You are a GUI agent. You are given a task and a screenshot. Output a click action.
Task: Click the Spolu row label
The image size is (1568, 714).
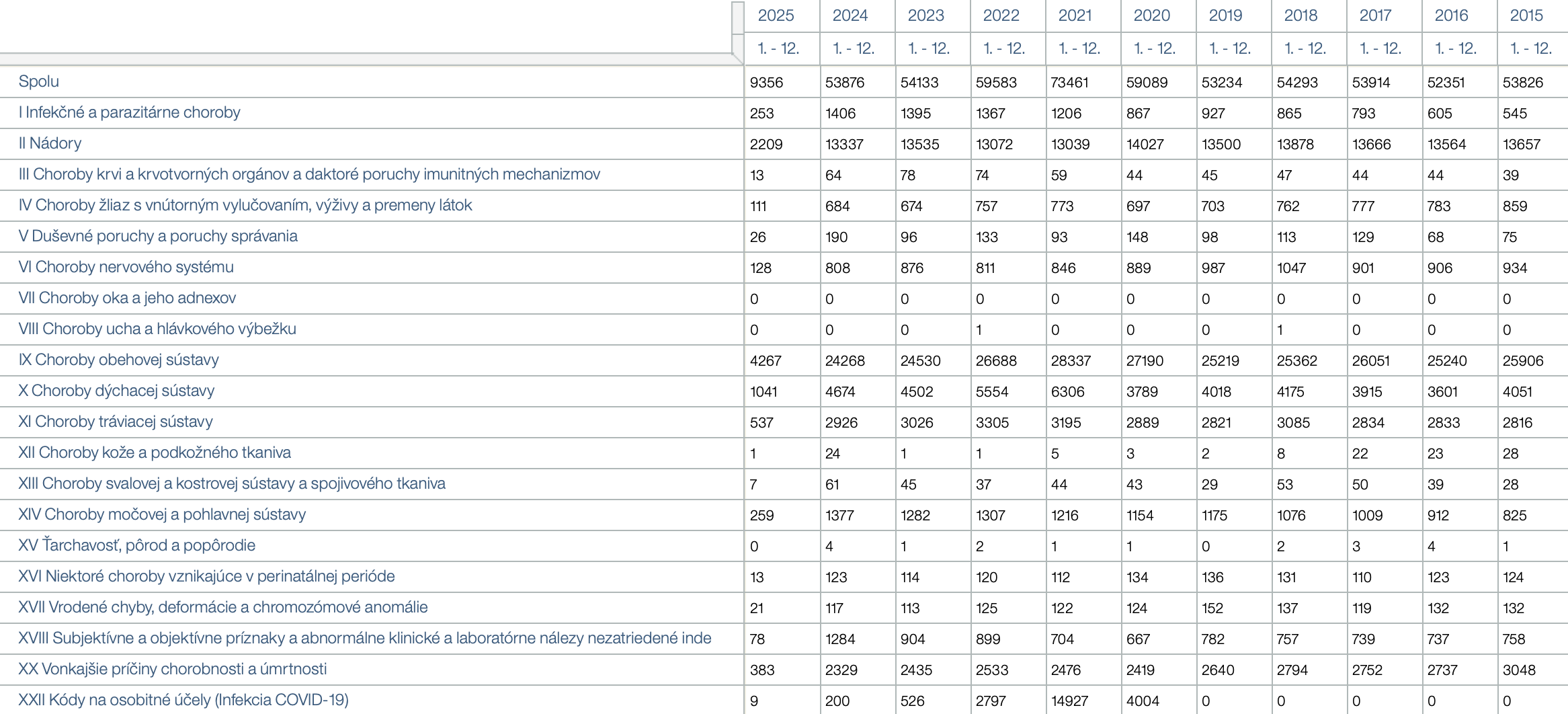[x=39, y=81]
